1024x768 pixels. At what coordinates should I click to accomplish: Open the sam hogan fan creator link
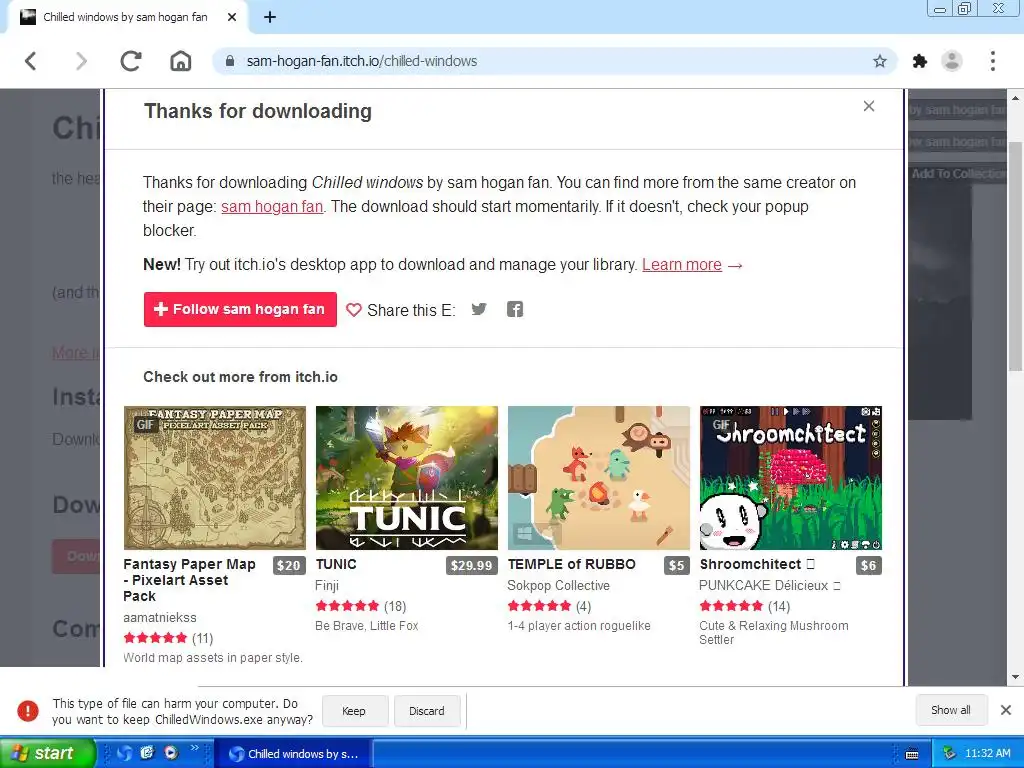tap(272, 207)
